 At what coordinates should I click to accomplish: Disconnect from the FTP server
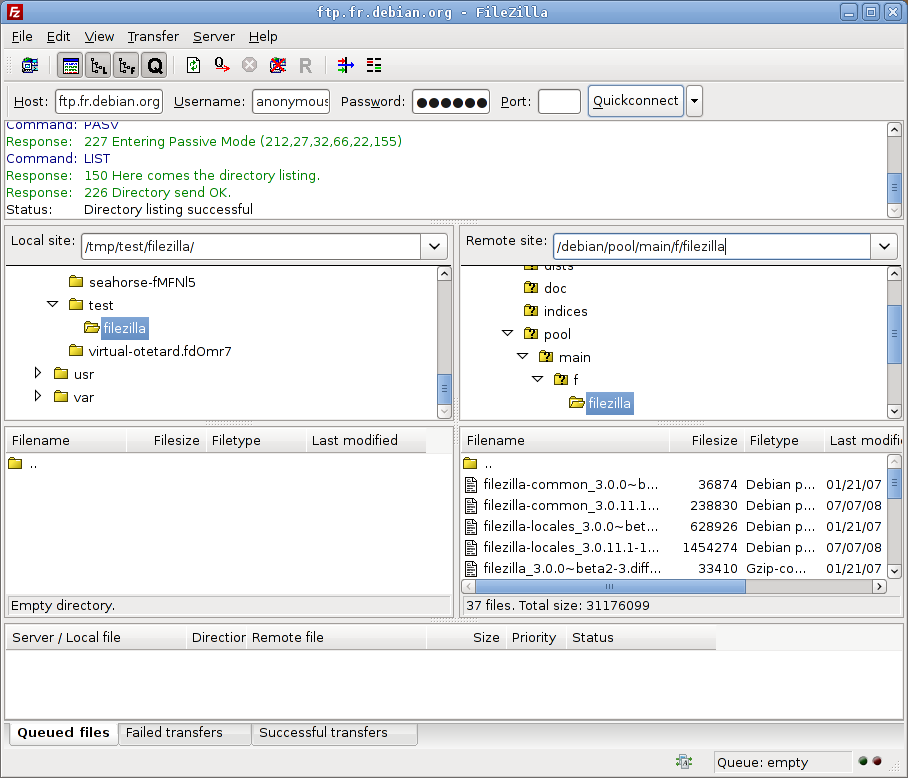pyautogui.click(x=276, y=66)
